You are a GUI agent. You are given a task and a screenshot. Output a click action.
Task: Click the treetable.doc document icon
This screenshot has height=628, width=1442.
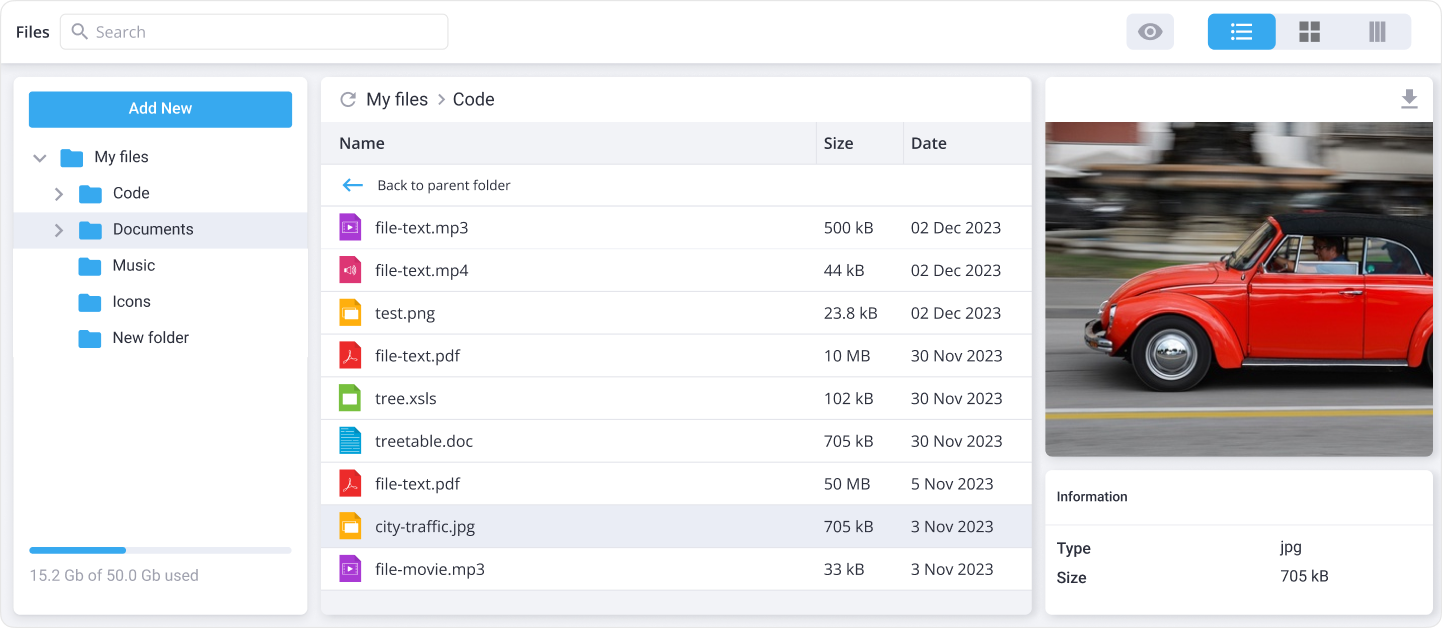tap(350, 441)
